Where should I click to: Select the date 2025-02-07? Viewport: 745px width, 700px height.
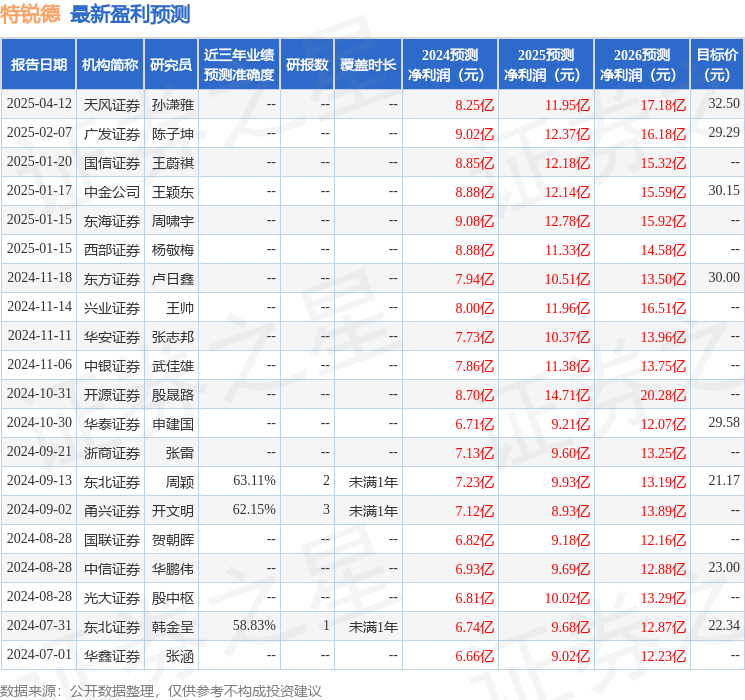pos(39,133)
